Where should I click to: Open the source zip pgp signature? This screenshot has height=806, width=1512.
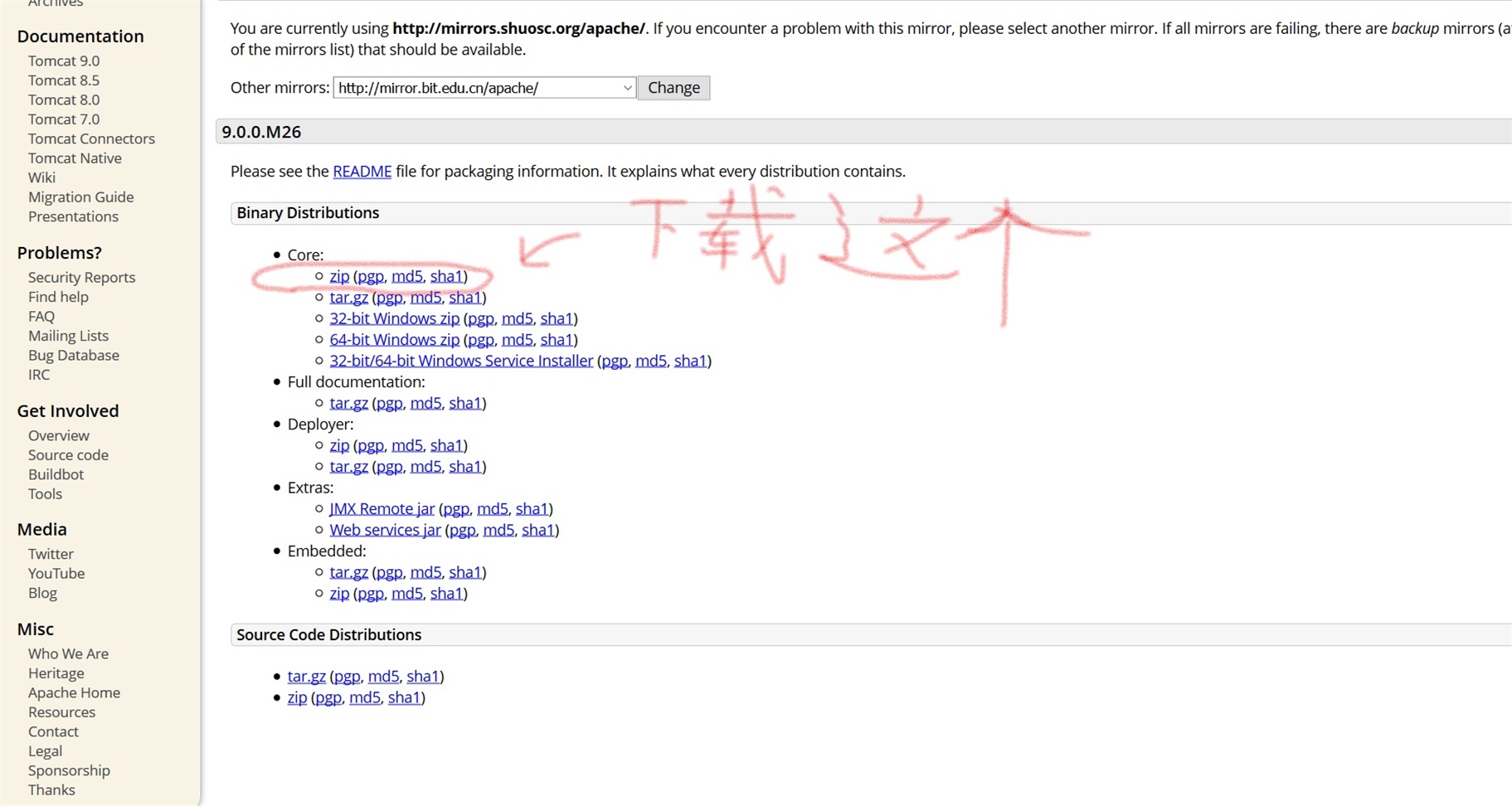click(x=328, y=698)
